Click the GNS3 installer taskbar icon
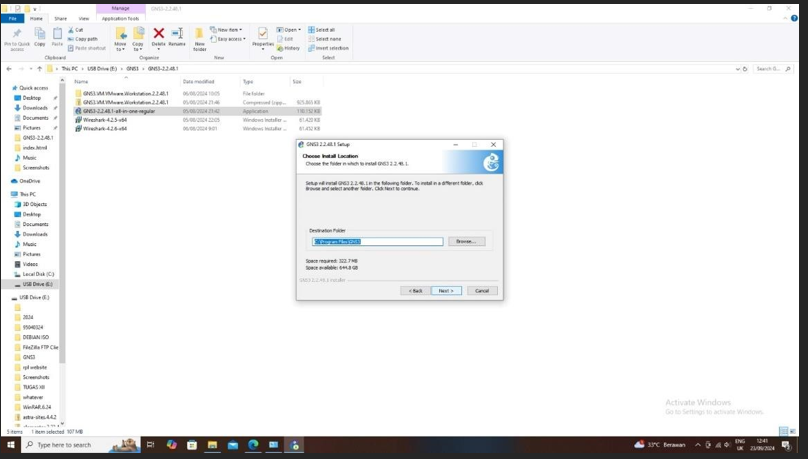808x459 pixels. coord(295,445)
